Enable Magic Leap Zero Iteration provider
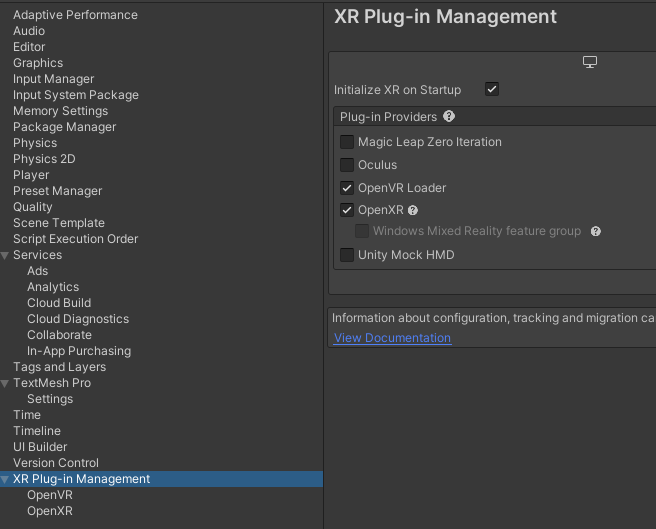Viewport: 656px width, 529px height. point(347,142)
